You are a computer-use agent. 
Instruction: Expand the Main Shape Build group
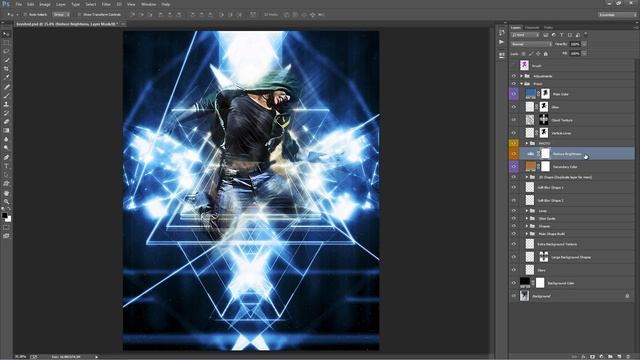[x=527, y=234]
